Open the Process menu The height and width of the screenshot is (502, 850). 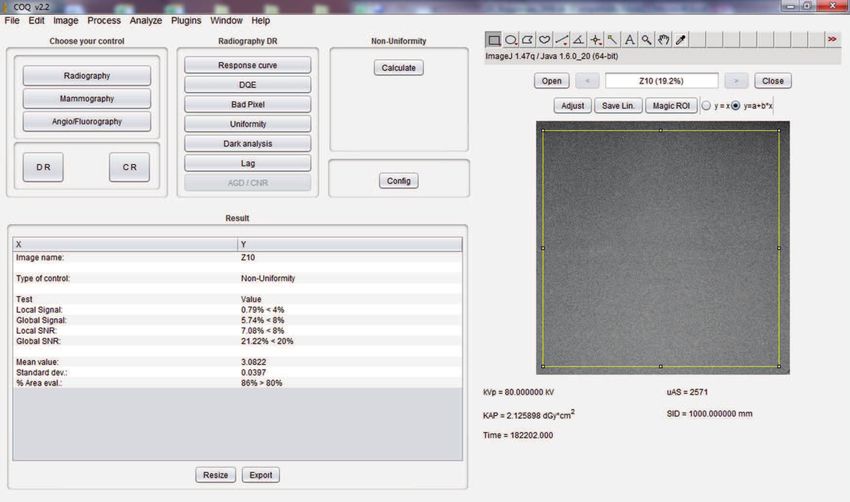click(x=104, y=21)
